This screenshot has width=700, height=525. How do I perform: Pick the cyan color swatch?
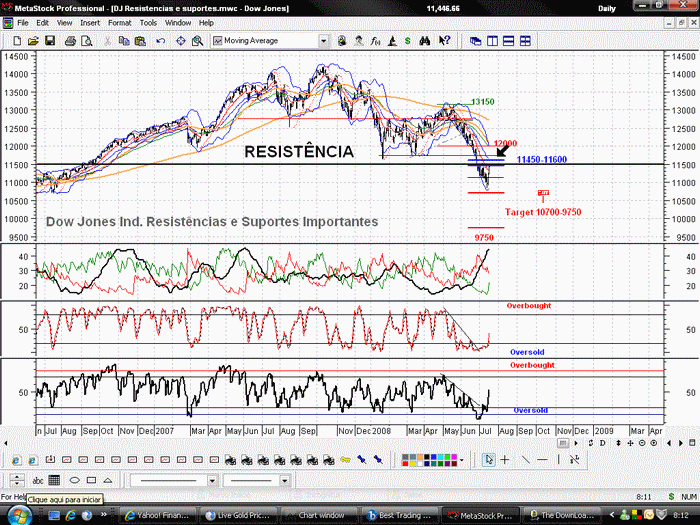(x=441, y=457)
